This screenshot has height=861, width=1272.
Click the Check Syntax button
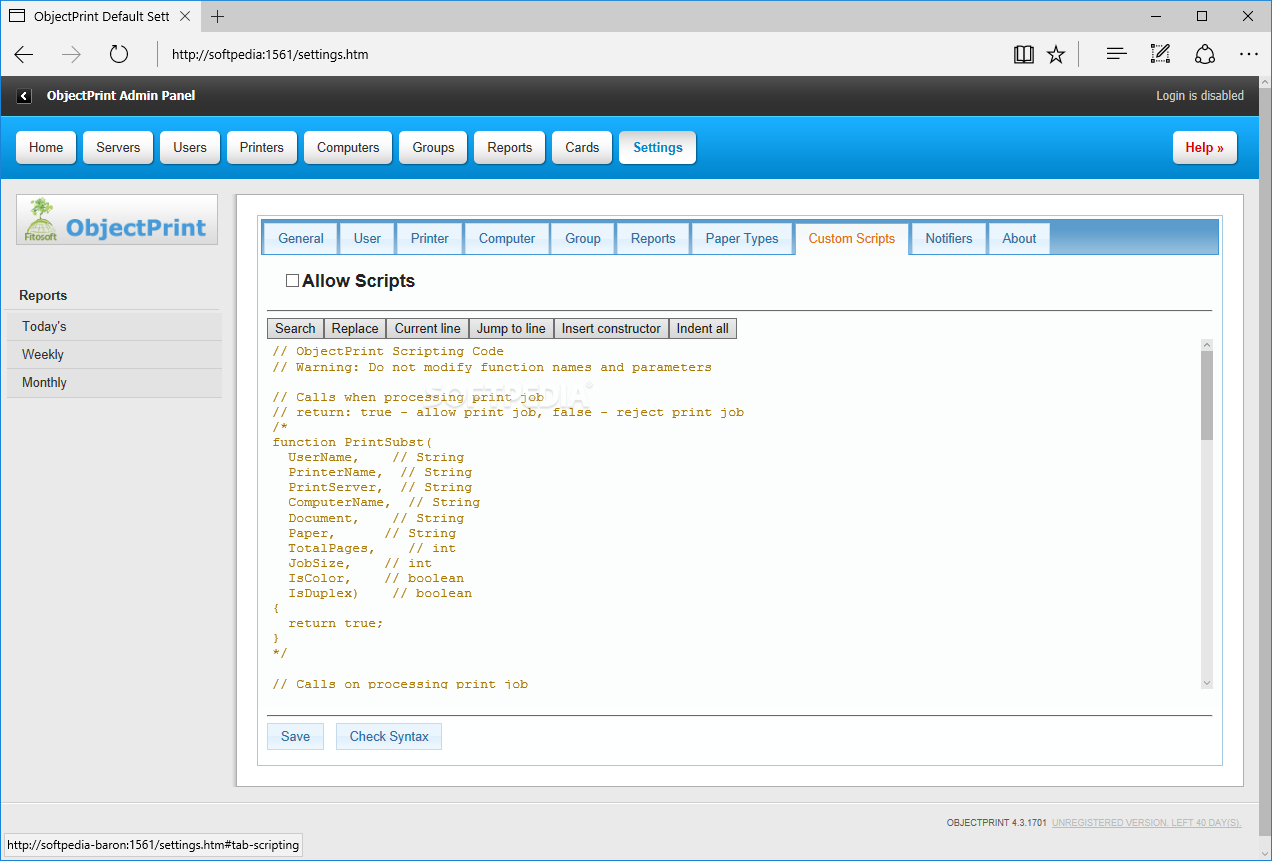click(389, 736)
